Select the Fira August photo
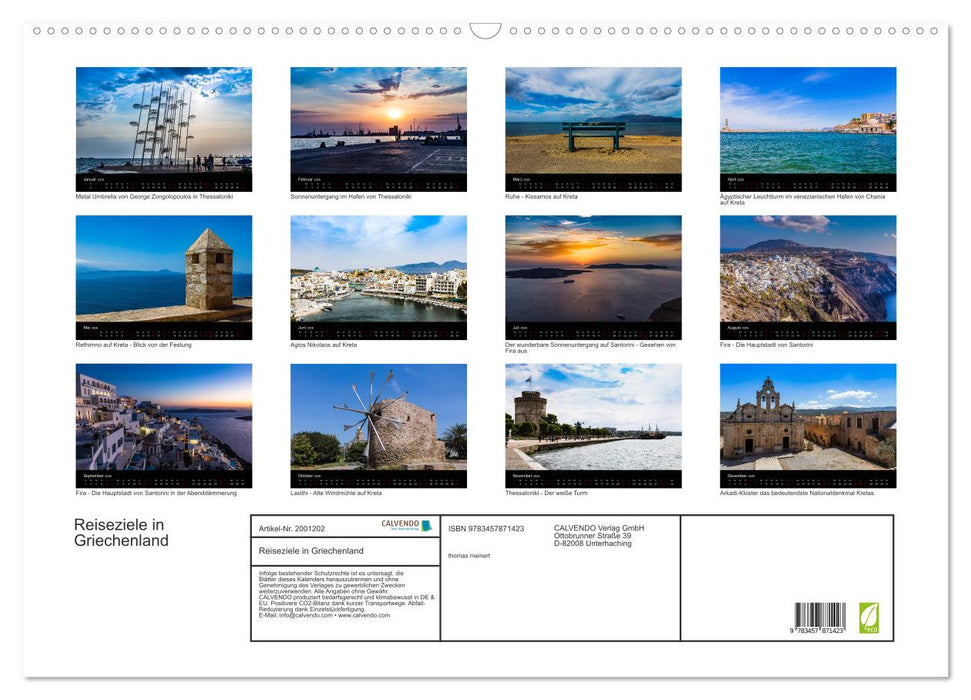Screen dimensions: 971x700 tap(808, 269)
